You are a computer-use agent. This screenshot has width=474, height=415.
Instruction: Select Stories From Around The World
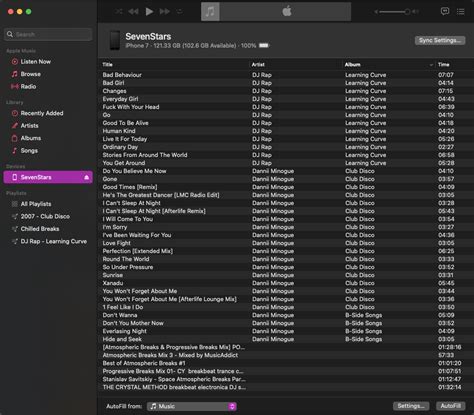286,155
